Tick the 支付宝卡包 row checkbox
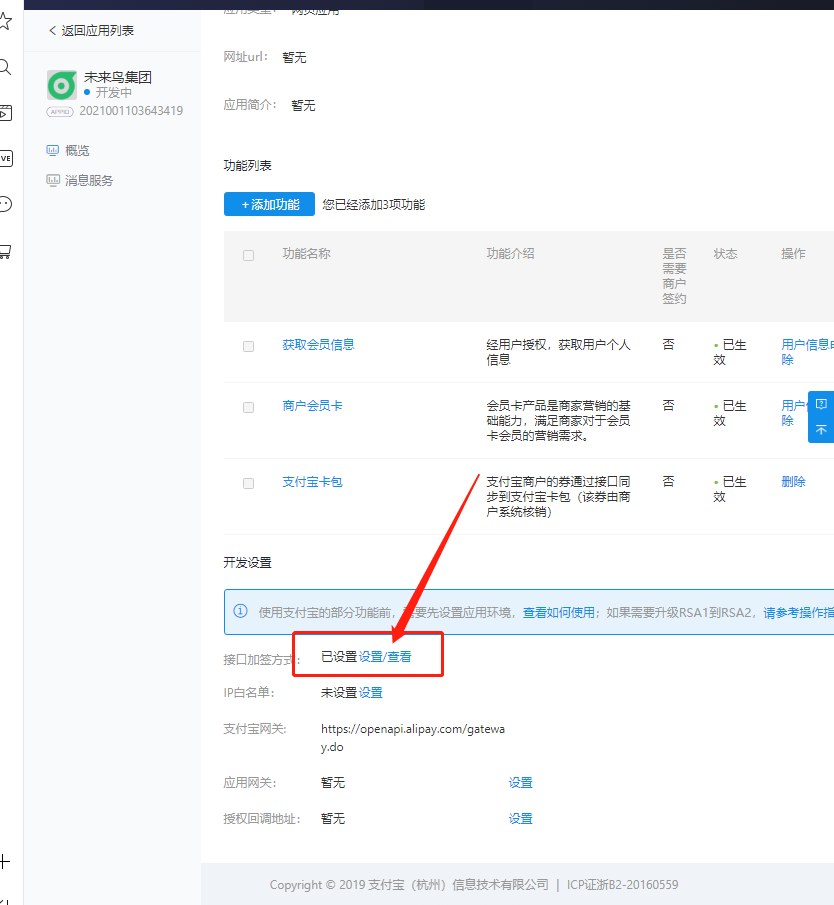Viewport: 834px width, 905px height. point(249,483)
